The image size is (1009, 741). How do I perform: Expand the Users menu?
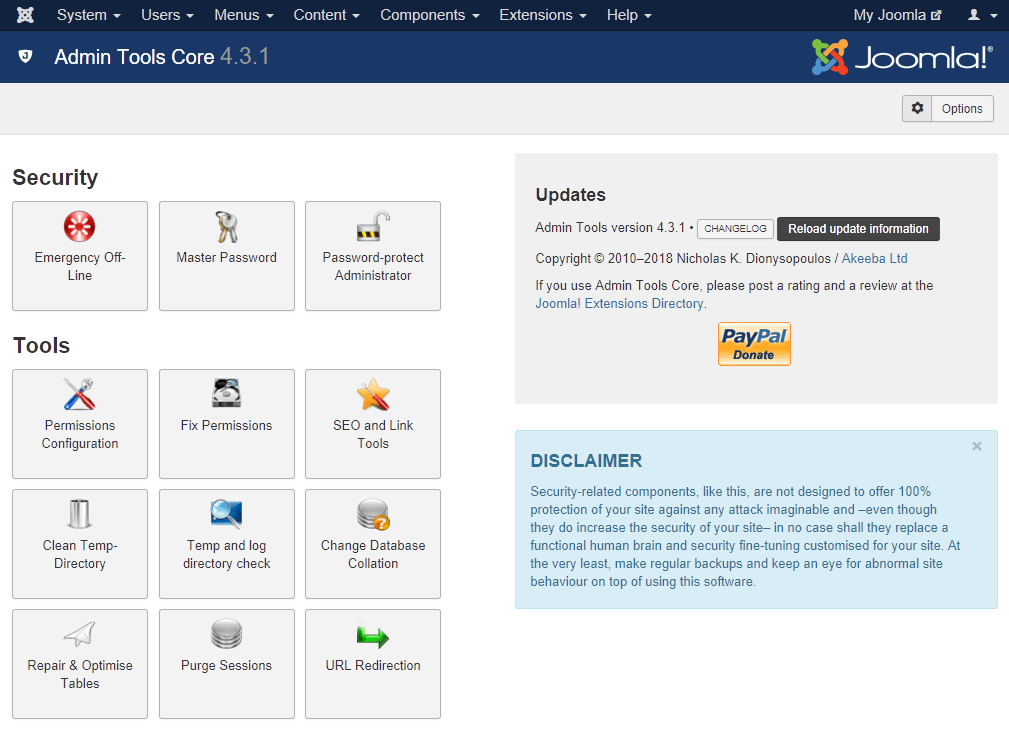tap(167, 15)
